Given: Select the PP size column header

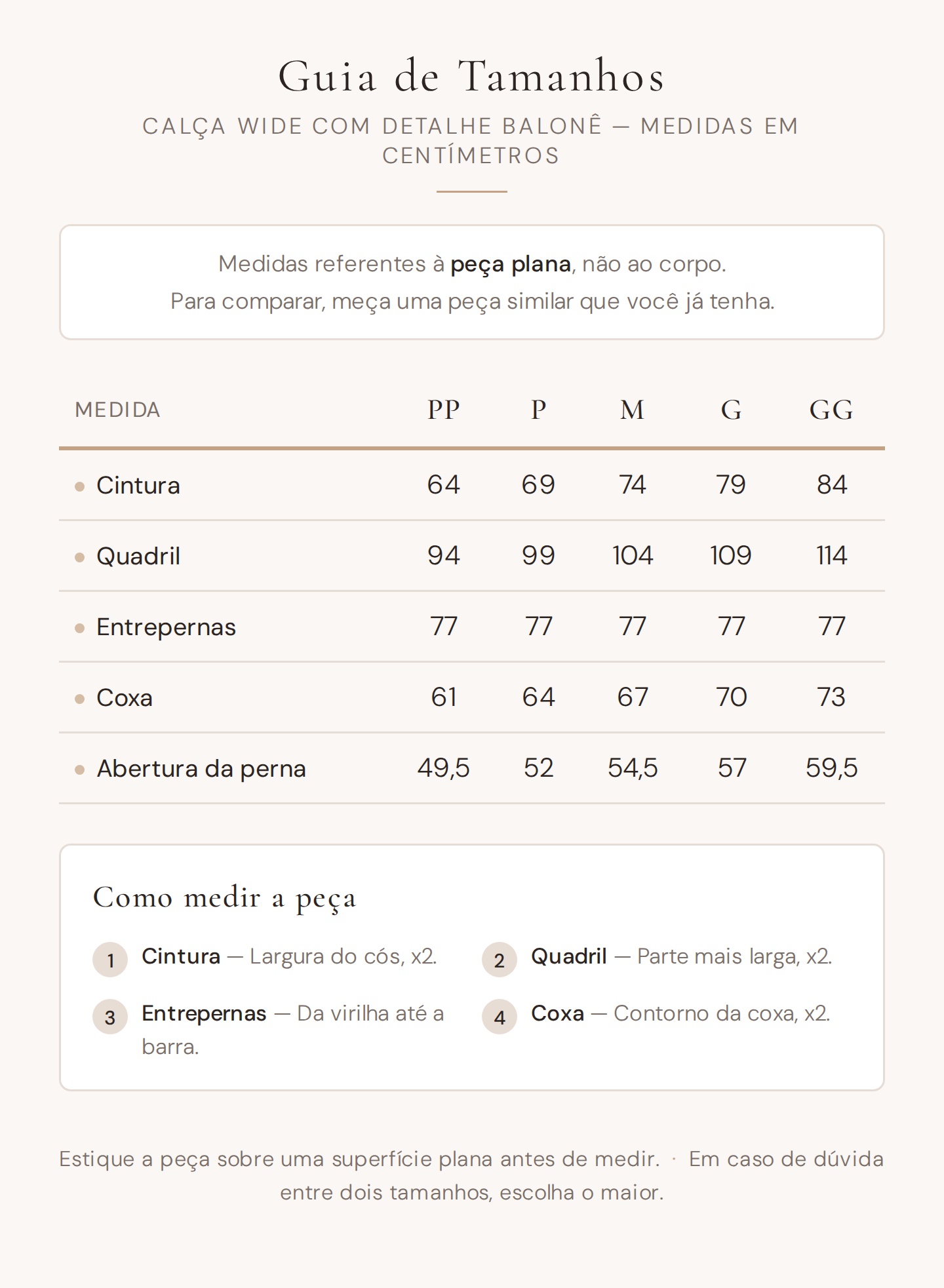Looking at the screenshot, I should tap(444, 410).
